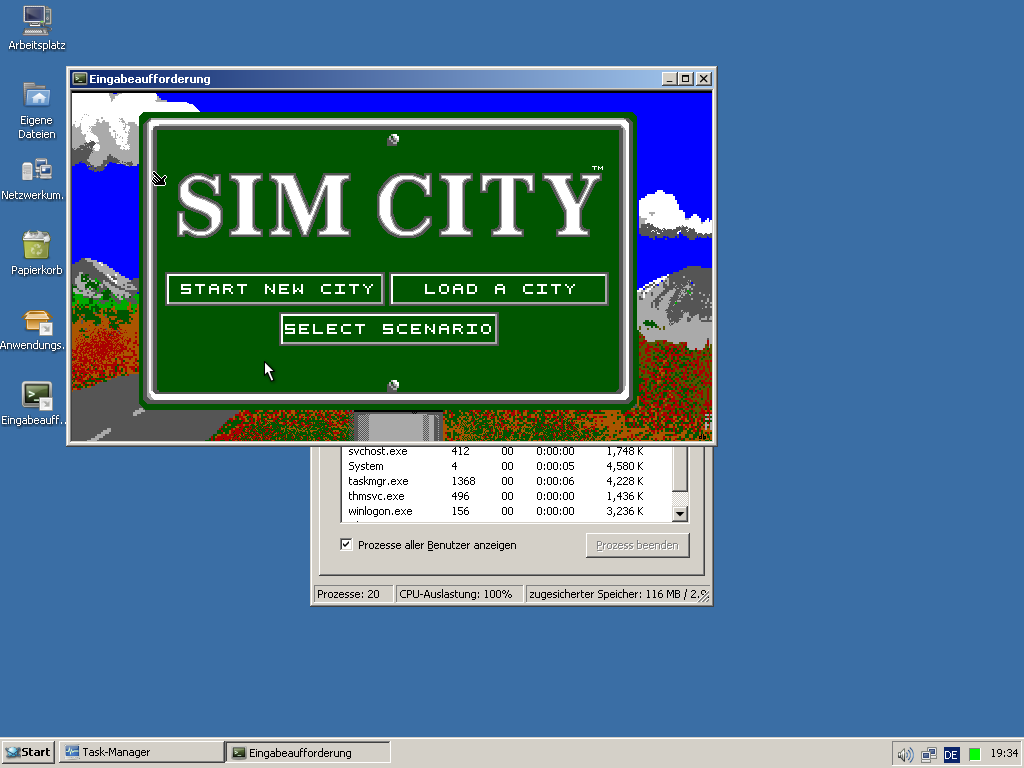This screenshot has height=768, width=1024.
Task: Open the DE language indicator
Action: coord(951,754)
